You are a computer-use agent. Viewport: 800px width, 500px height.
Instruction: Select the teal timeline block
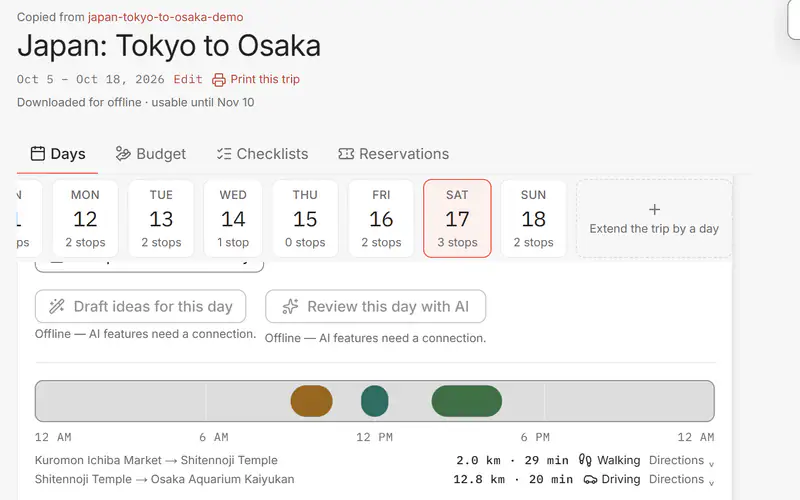(x=374, y=401)
